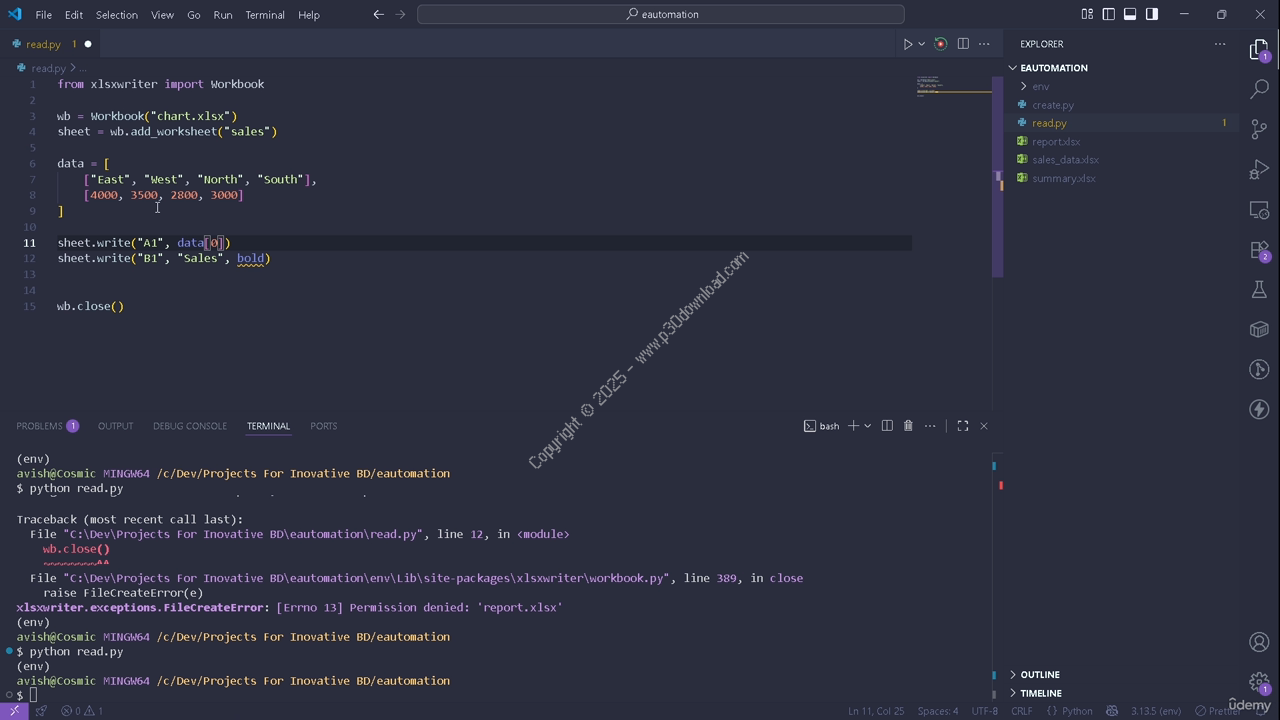
Task: Toggle the left side bar layout button
Action: pyautogui.click(x=1108, y=14)
